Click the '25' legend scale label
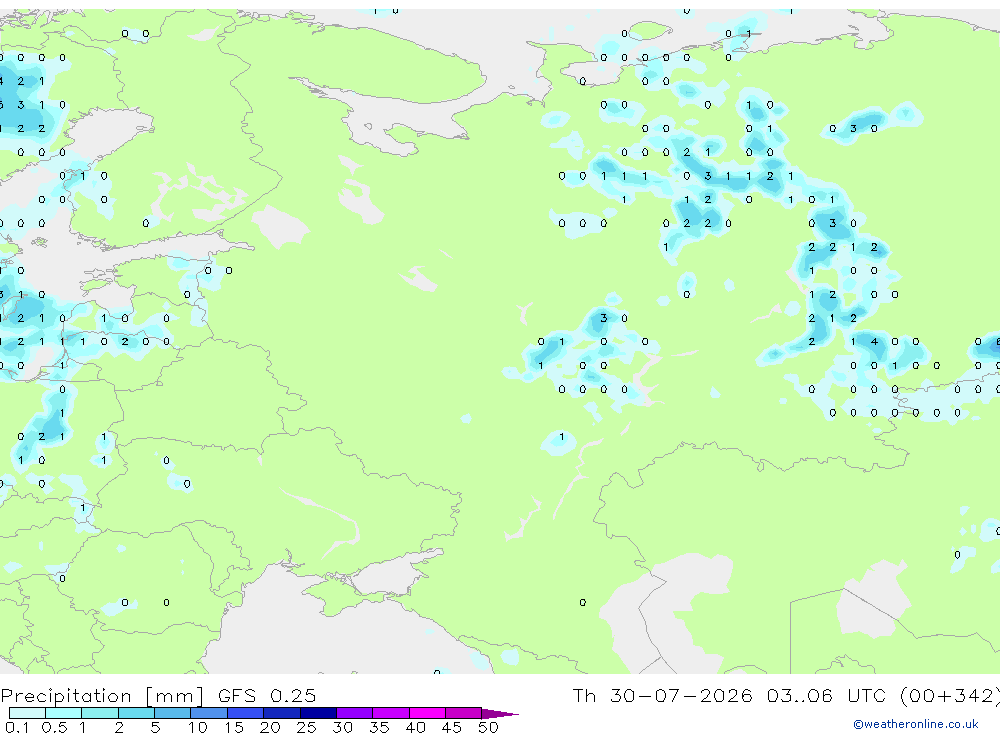The width and height of the screenshot is (1000, 733). click(x=307, y=727)
